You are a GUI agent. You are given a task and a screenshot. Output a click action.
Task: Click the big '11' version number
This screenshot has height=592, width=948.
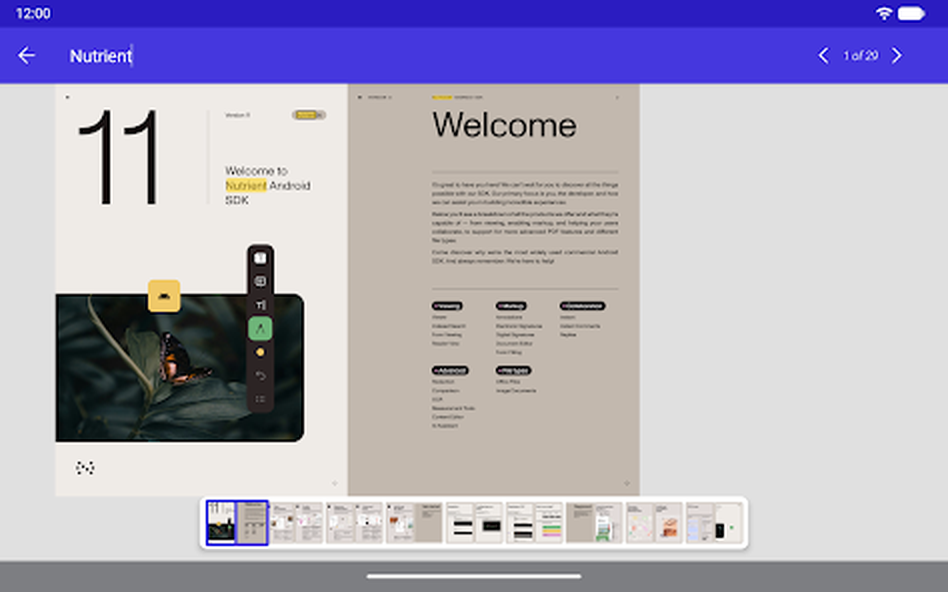pyautogui.click(x=119, y=157)
